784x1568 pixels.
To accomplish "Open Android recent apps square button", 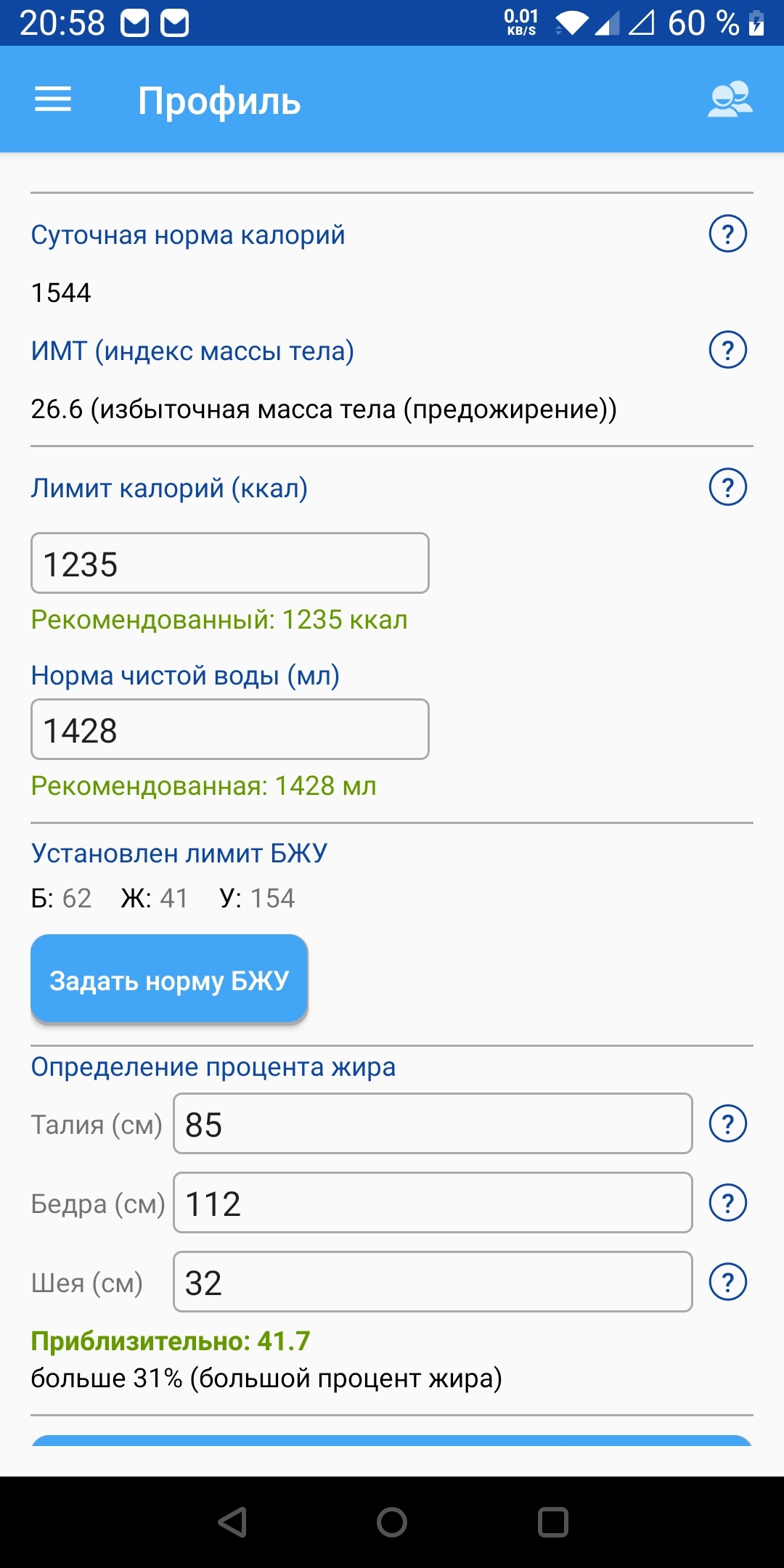I will 552,1522.
